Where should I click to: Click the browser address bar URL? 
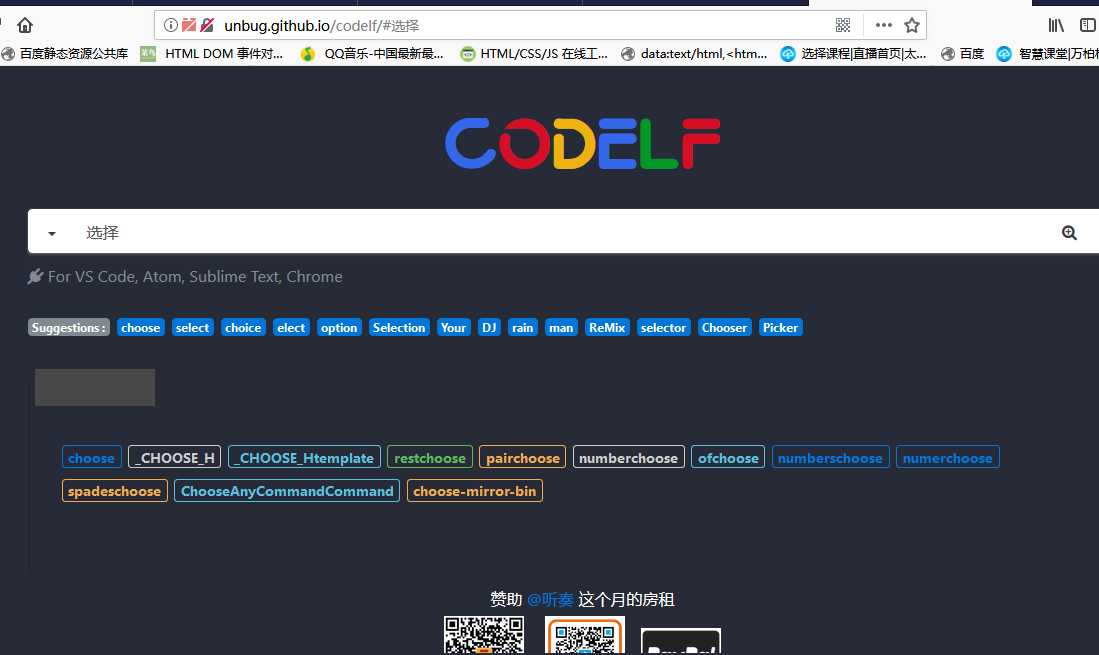(x=322, y=26)
